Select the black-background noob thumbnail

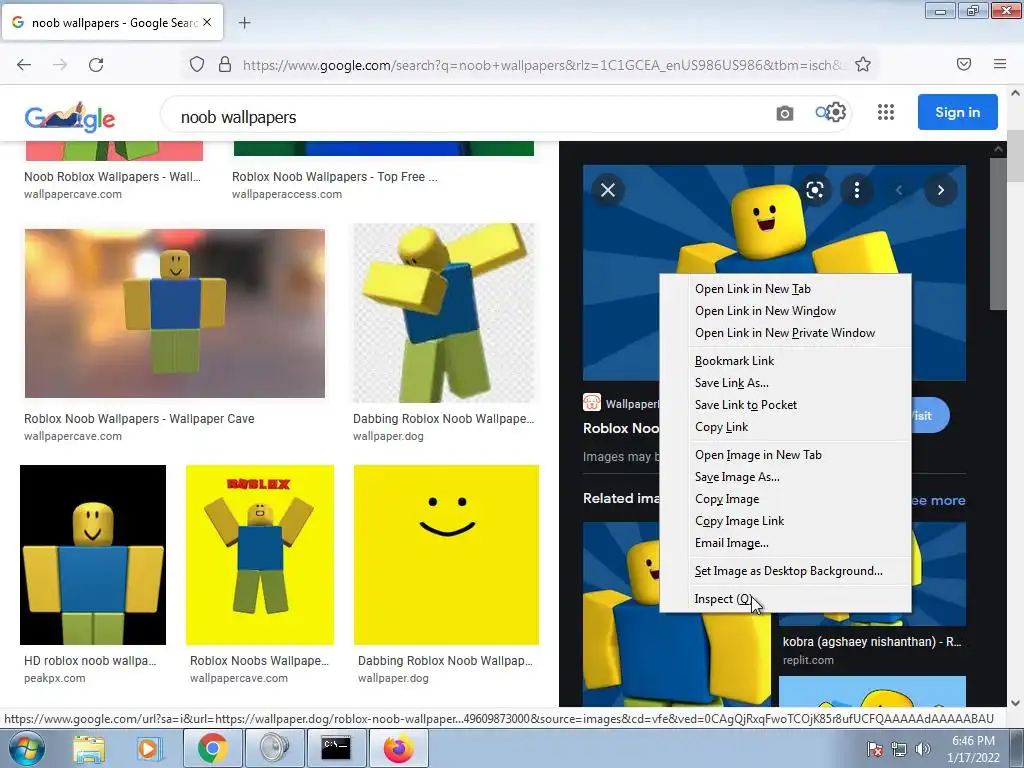point(93,555)
